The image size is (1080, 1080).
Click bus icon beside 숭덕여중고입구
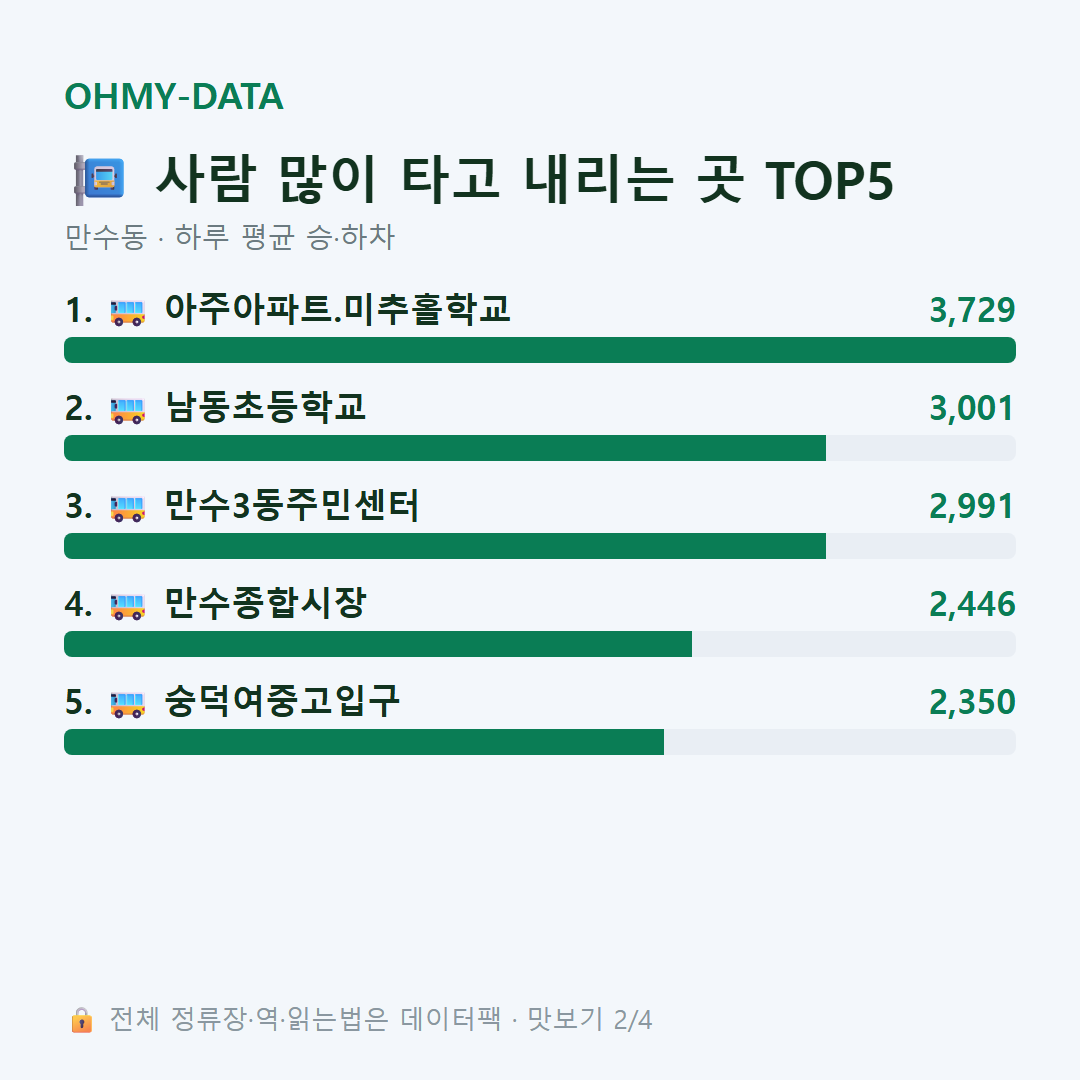pyautogui.click(x=127, y=704)
